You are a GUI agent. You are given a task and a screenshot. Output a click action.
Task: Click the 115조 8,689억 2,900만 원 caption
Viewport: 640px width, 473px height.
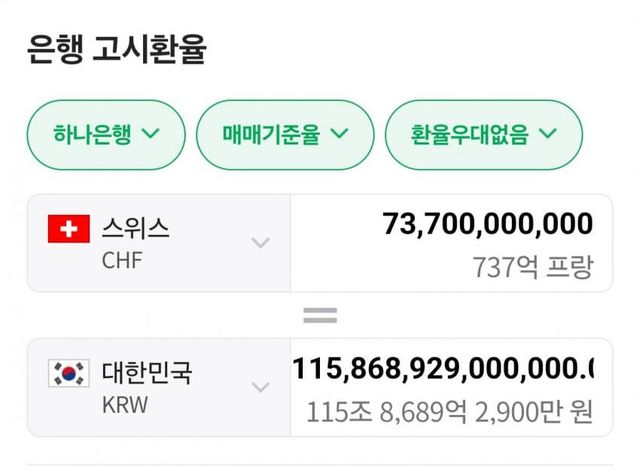449,411
